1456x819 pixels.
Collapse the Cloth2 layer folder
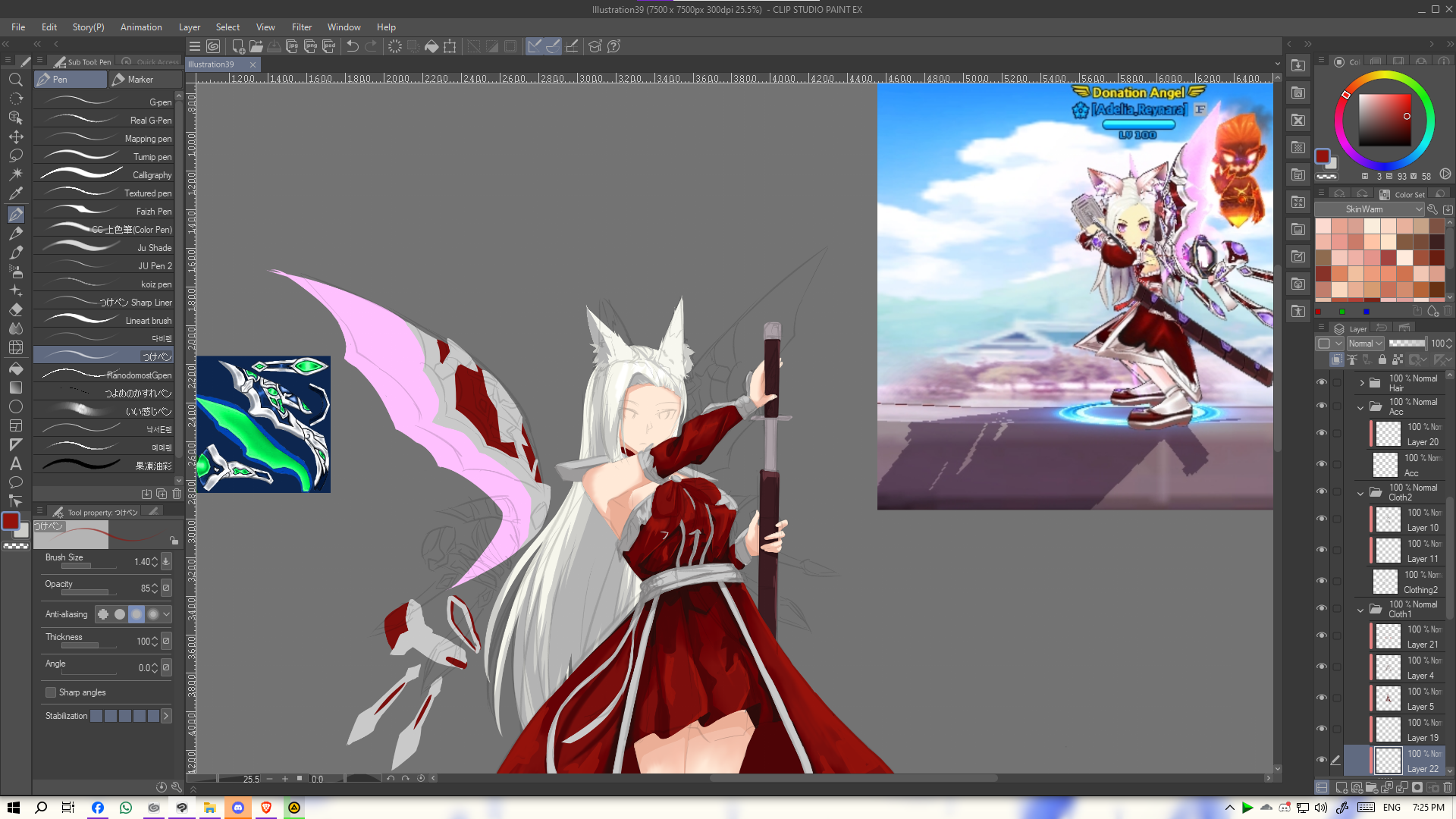[x=1360, y=493]
